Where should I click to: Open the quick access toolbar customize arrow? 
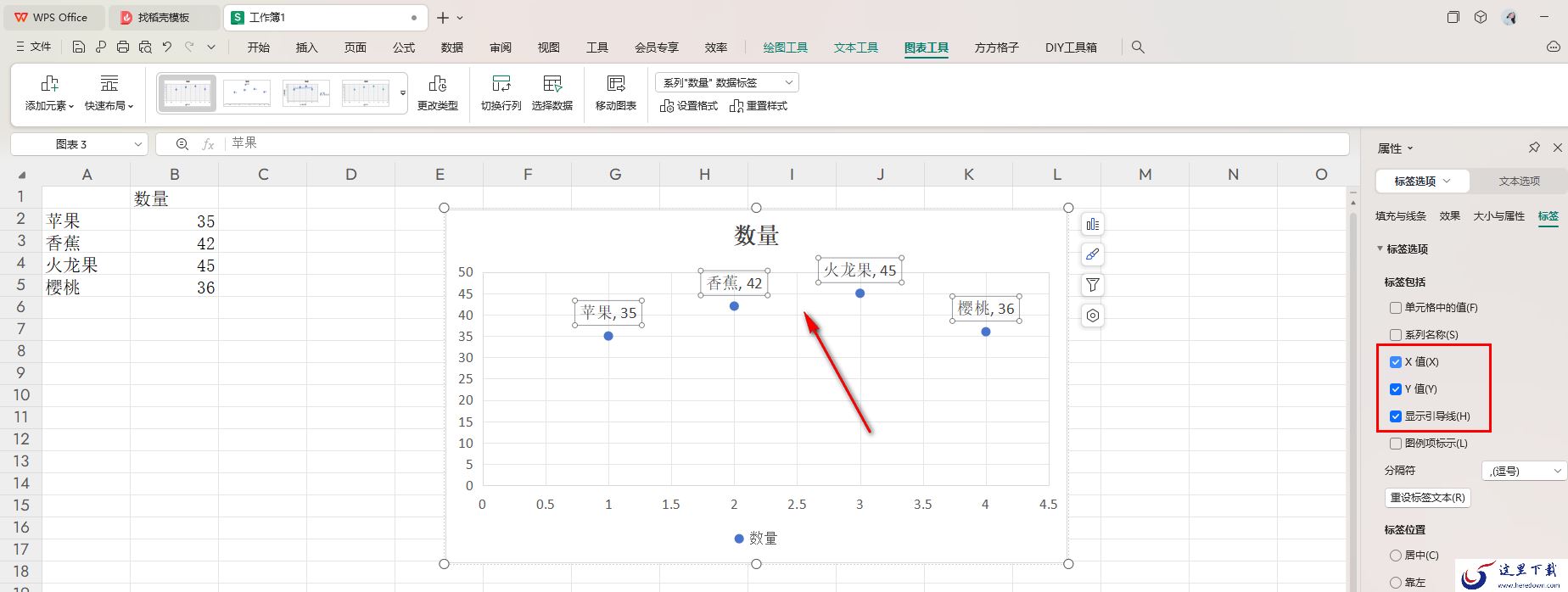tap(211, 47)
